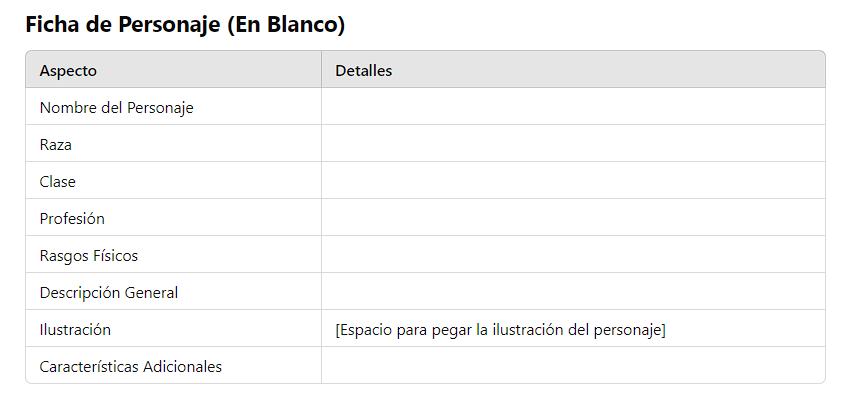The height and width of the screenshot is (394, 846).
Task: Click empty details cell beside Clase
Action: 574,180
